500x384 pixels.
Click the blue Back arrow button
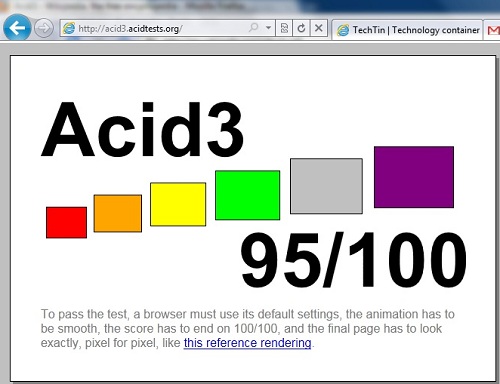click(17, 27)
